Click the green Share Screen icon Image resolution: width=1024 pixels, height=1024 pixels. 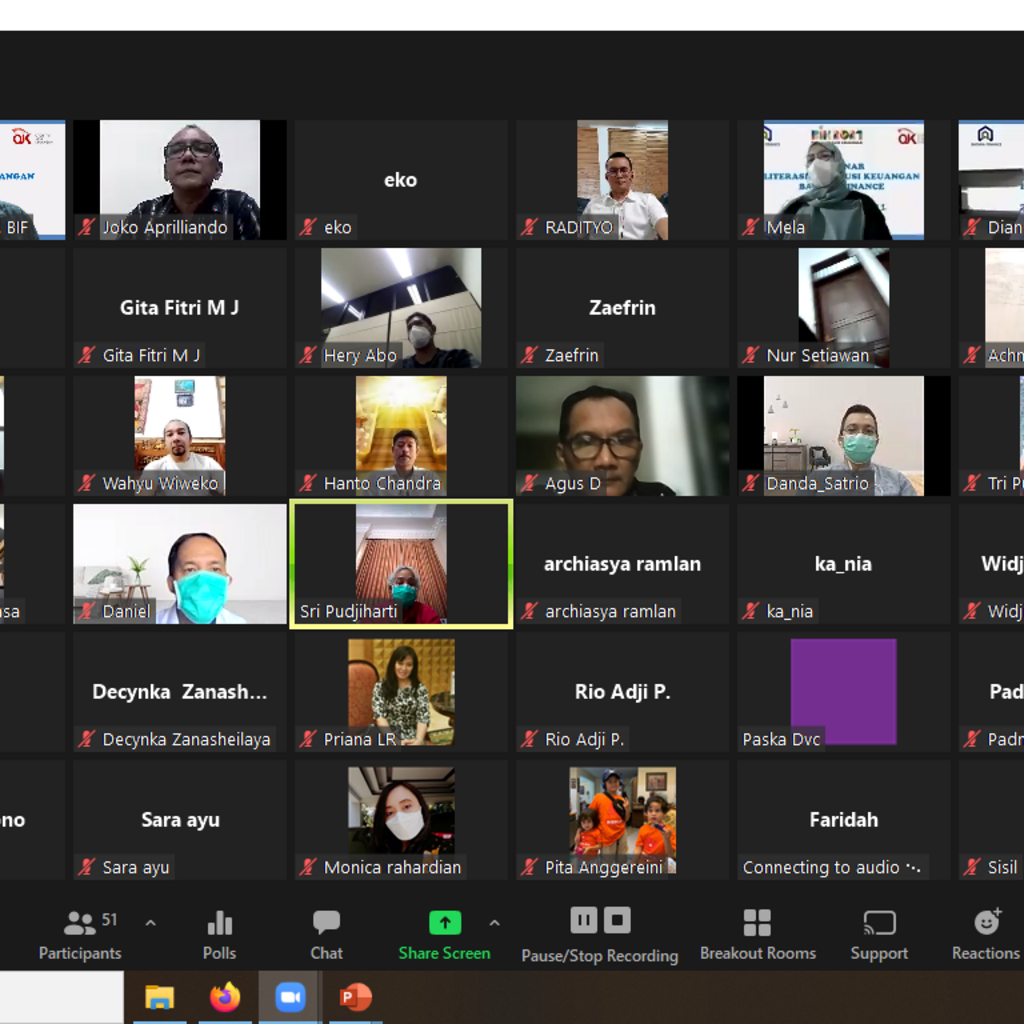click(444, 922)
